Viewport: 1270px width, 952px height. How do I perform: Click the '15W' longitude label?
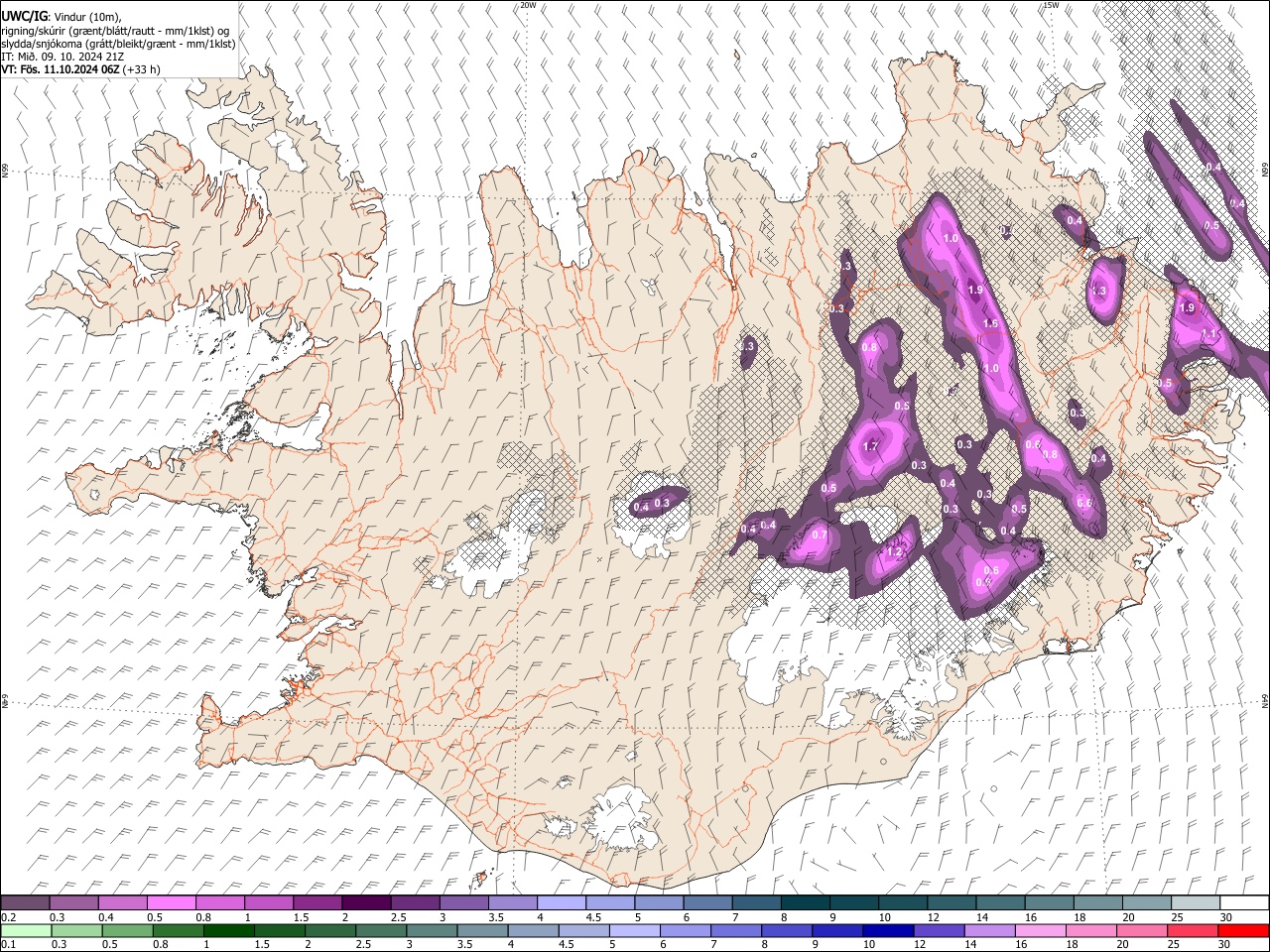1051,5
